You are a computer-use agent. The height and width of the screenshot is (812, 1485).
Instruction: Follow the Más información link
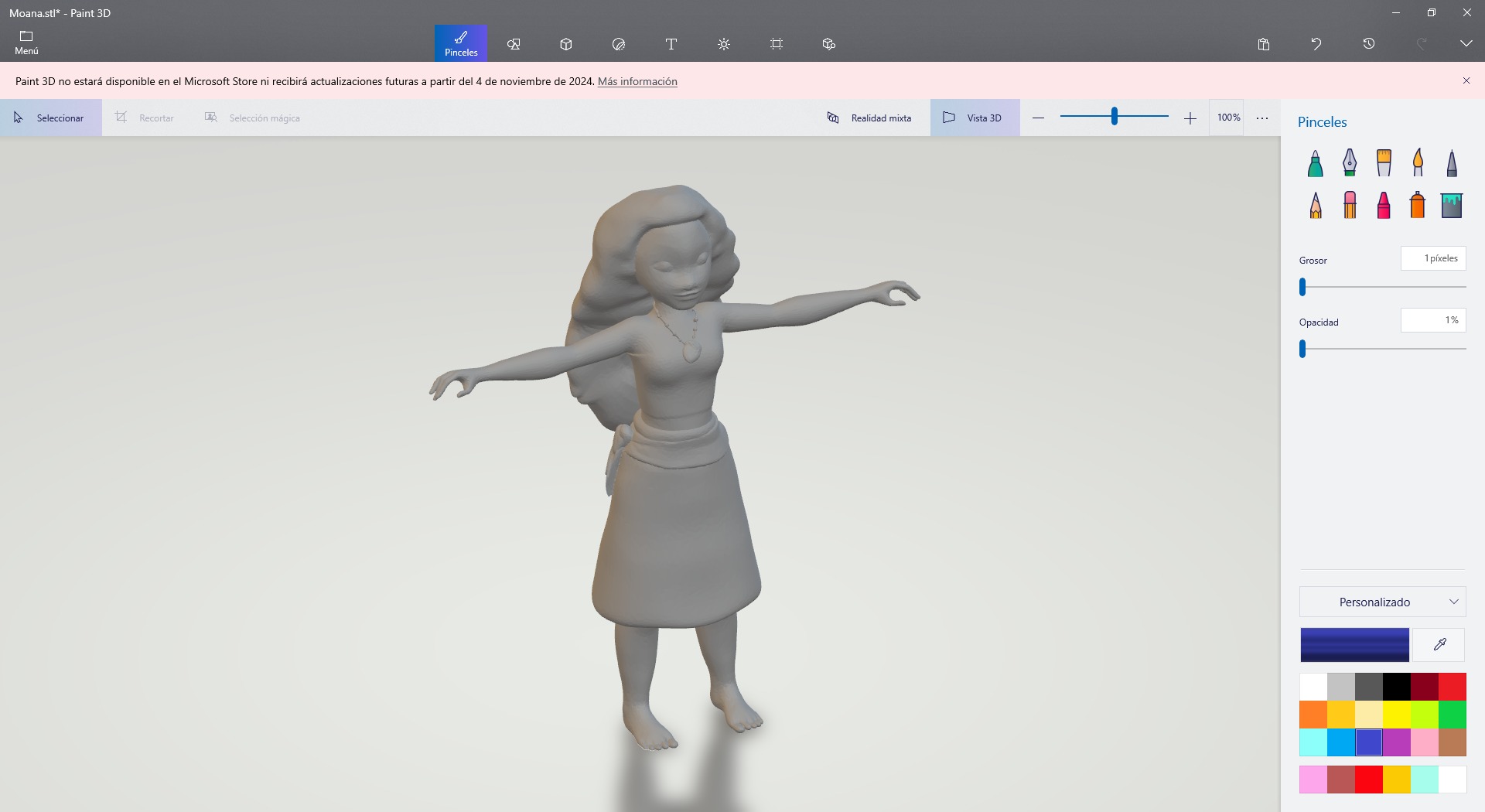tap(637, 81)
